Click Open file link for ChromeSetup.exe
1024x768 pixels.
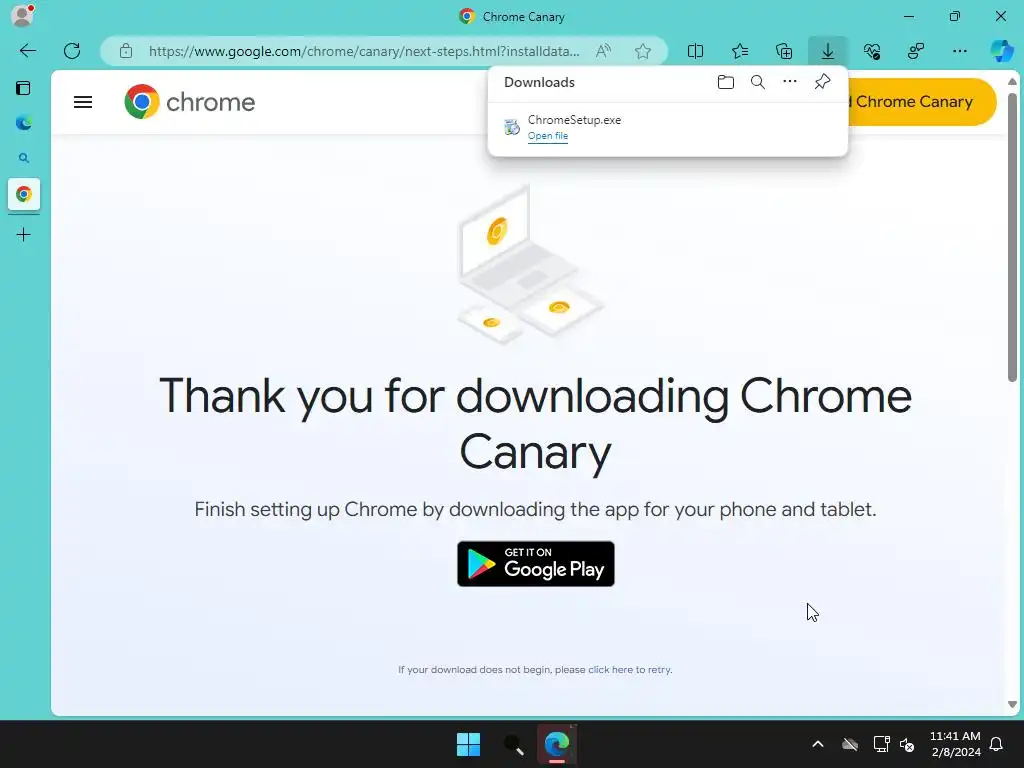click(x=548, y=136)
